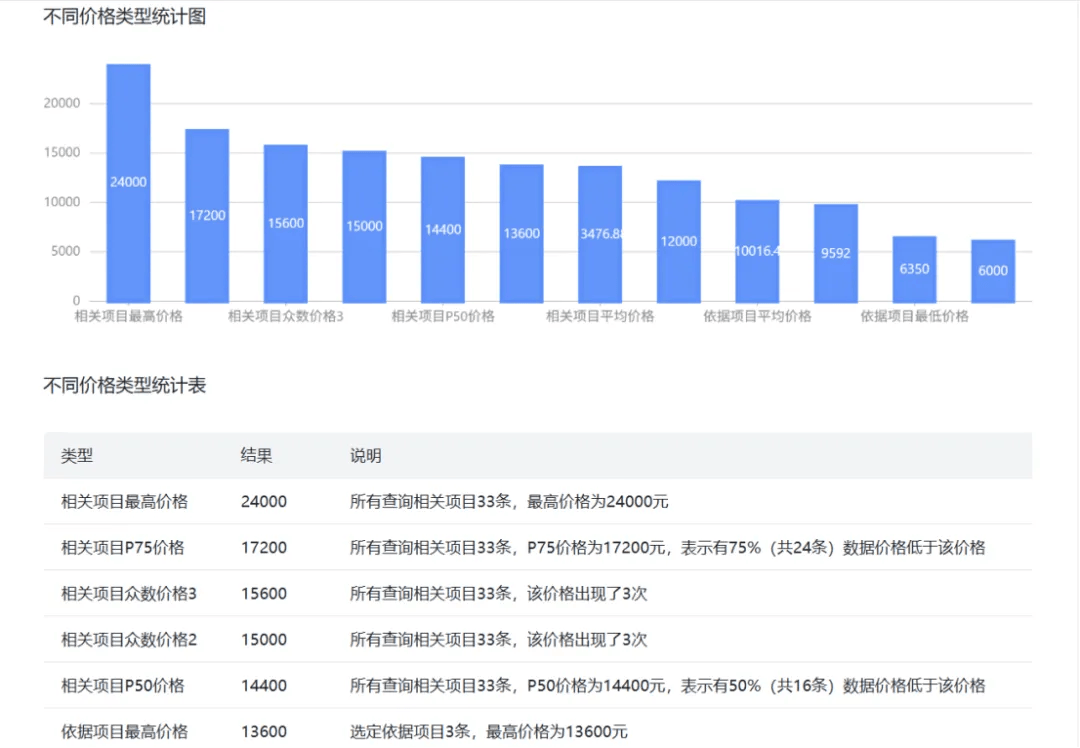Click the bar labeled 6350
The image size is (1080, 748).
click(x=914, y=269)
